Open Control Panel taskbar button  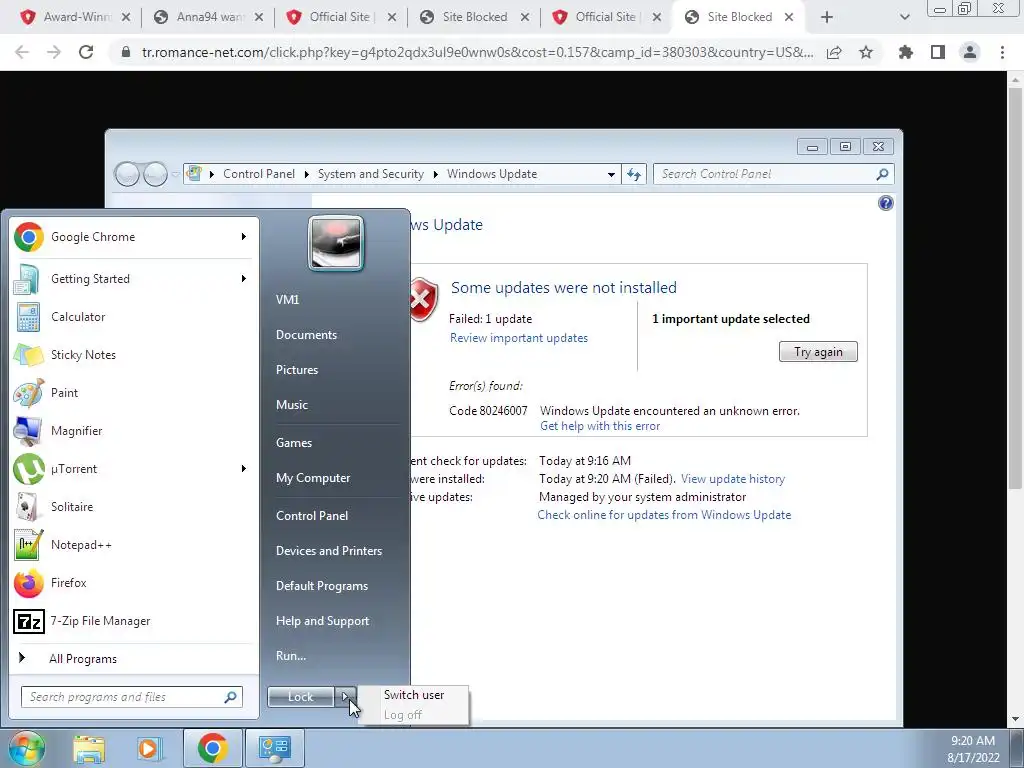(274, 748)
